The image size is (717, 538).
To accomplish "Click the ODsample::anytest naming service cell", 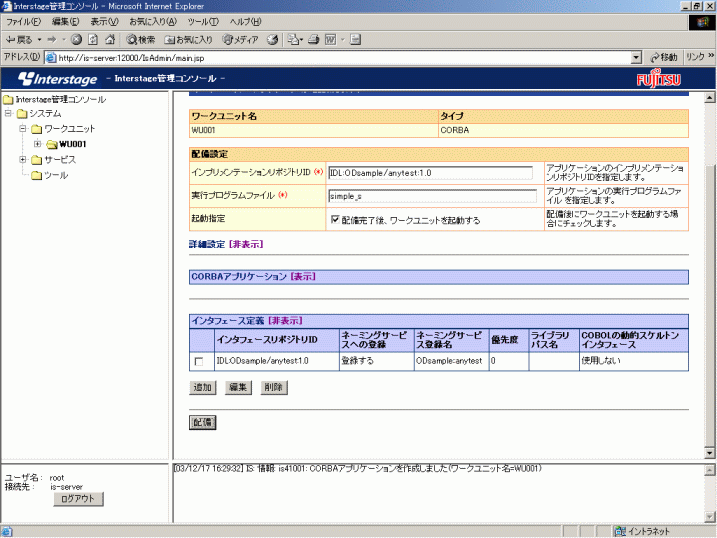I will click(x=451, y=361).
